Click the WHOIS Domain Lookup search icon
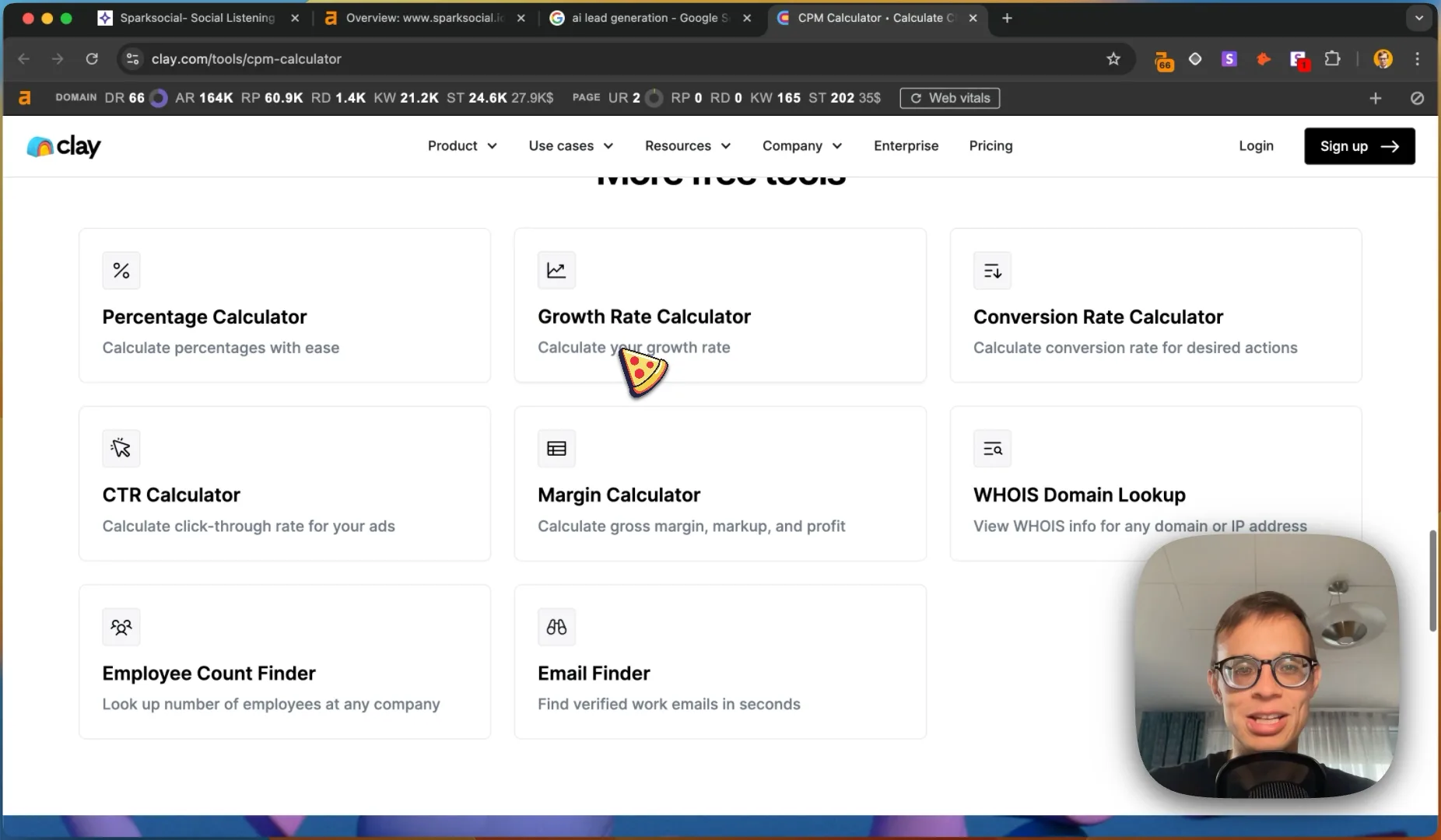Image resolution: width=1441 pixels, height=840 pixels. 992,448
